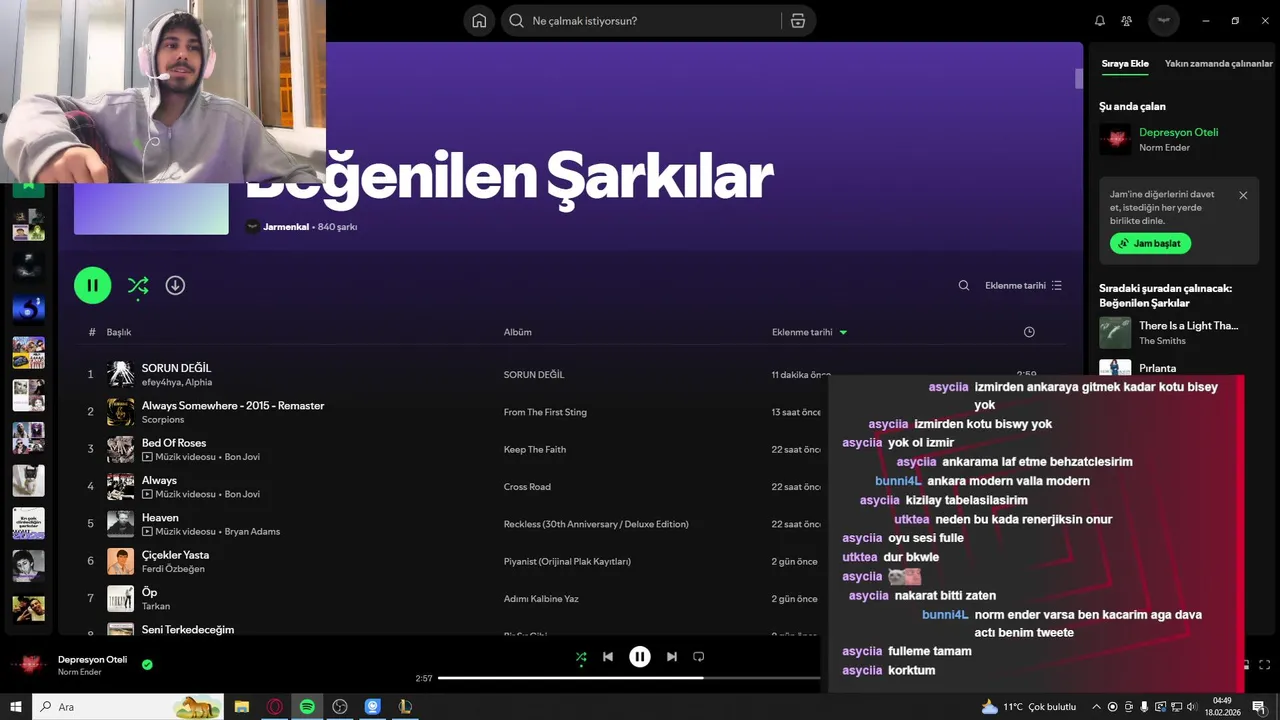
Task: Open Norm Ender artist link in player bar
Action: click(x=78, y=672)
